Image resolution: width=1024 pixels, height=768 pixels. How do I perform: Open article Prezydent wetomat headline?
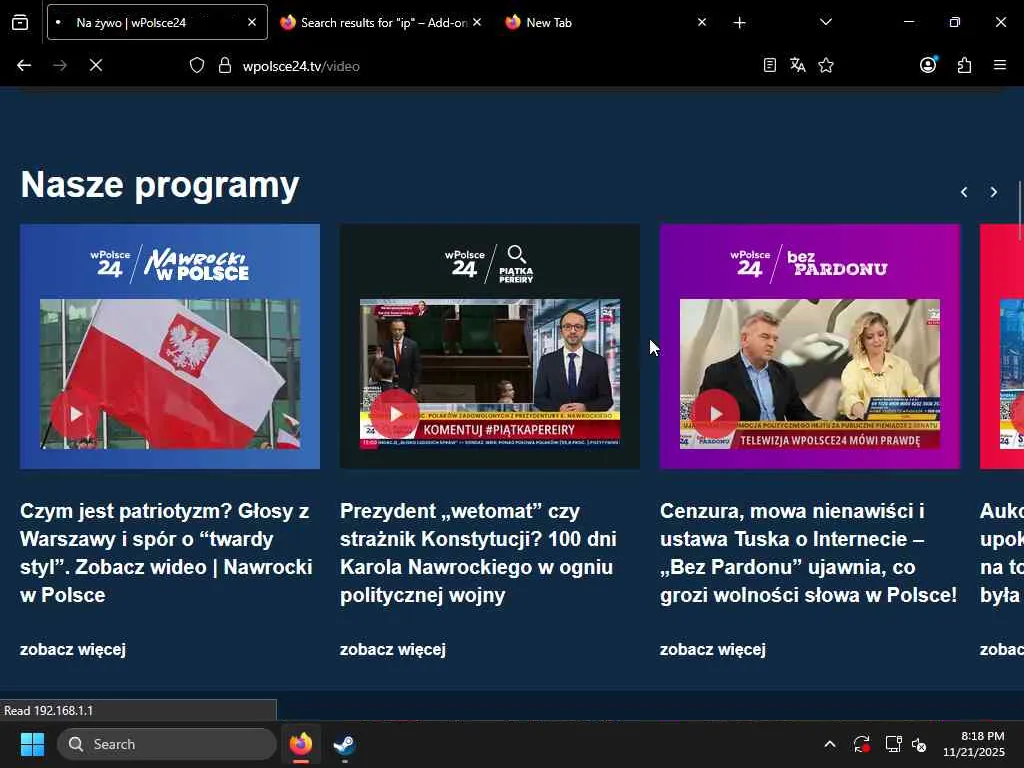(479, 552)
